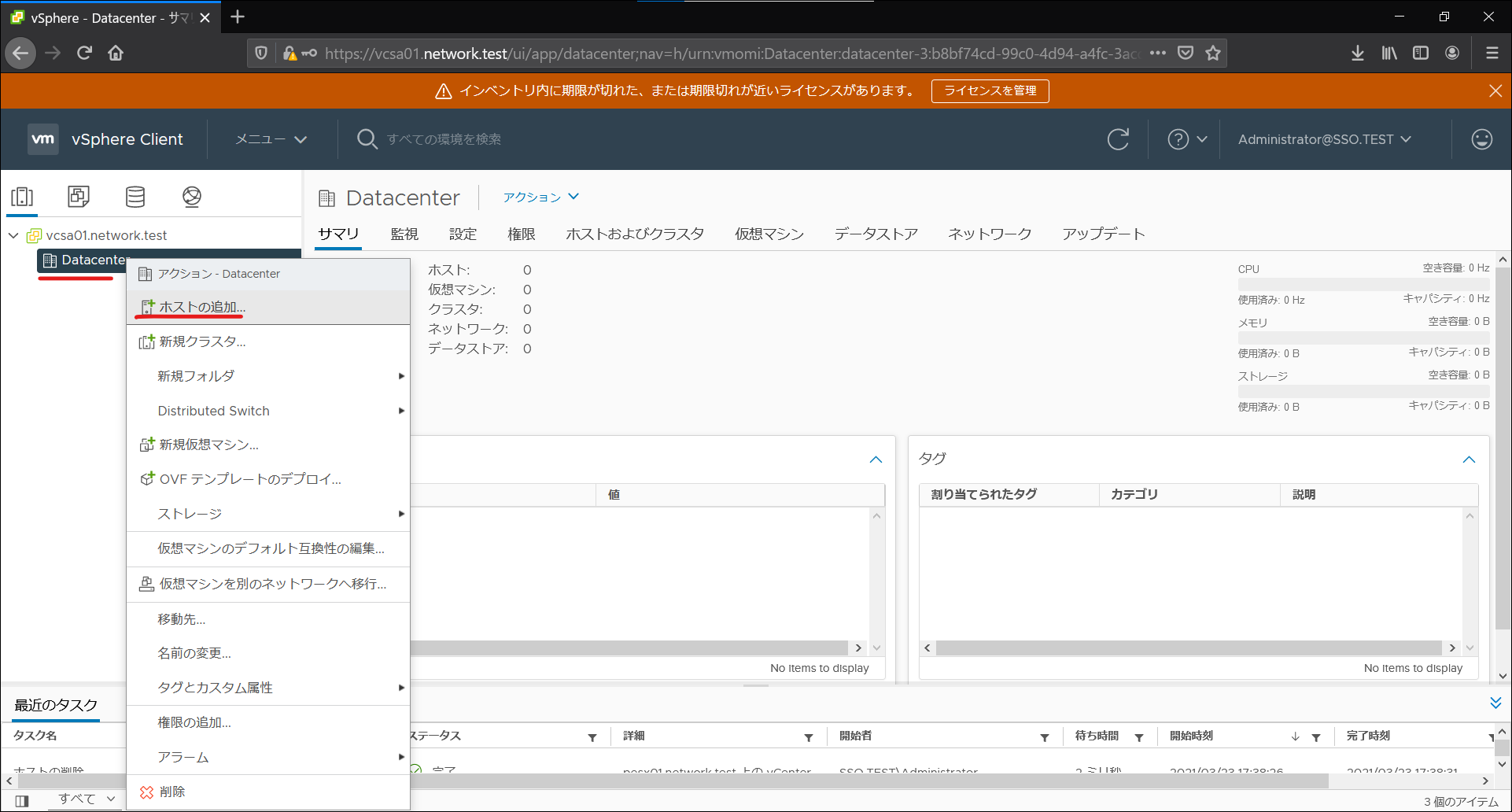Collapse the Recent Tasks pane chevron
The height and width of the screenshot is (812, 1512).
tap(1495, 703)
